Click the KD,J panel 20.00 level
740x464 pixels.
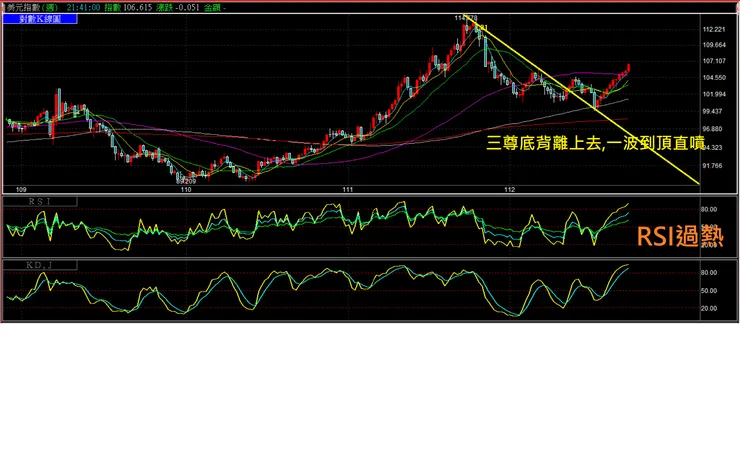709,308
